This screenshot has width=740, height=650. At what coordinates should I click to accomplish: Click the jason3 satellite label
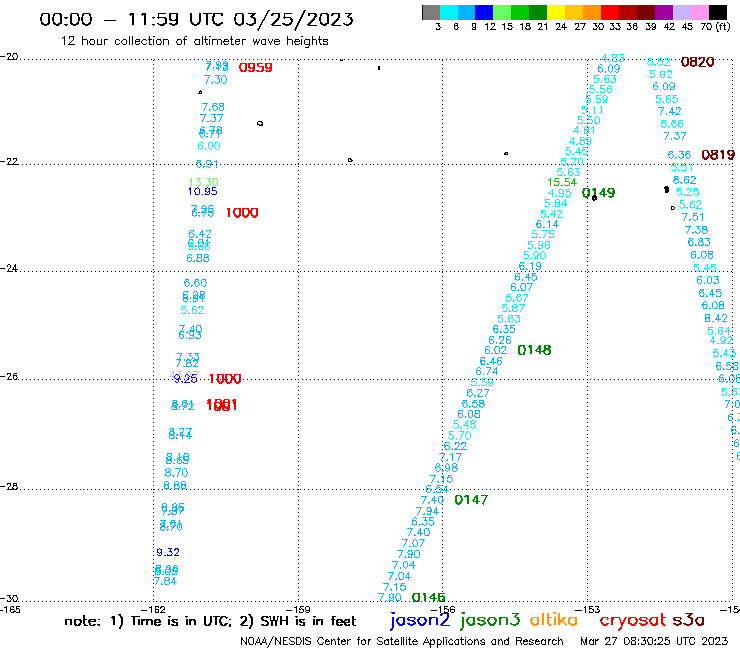click(490, 620)
